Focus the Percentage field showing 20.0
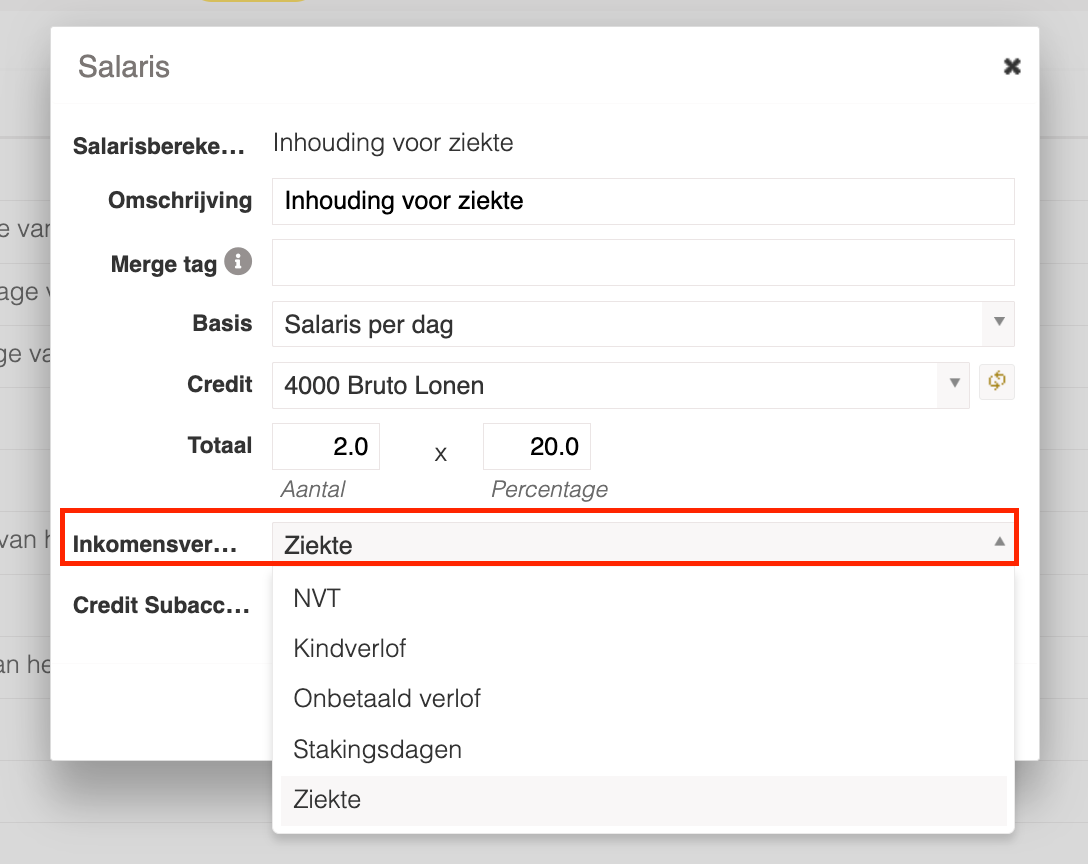This screenshot has width=1088, height=864. [536, 446]
